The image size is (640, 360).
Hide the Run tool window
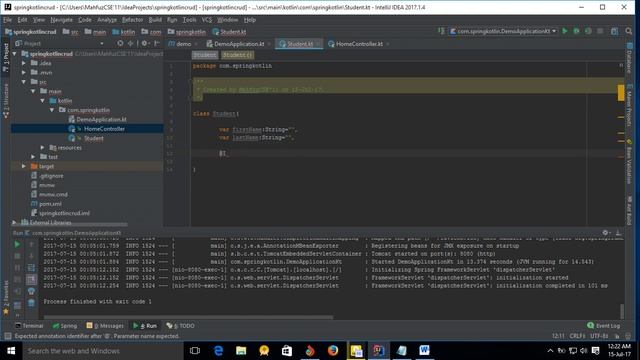click(618, 233)
